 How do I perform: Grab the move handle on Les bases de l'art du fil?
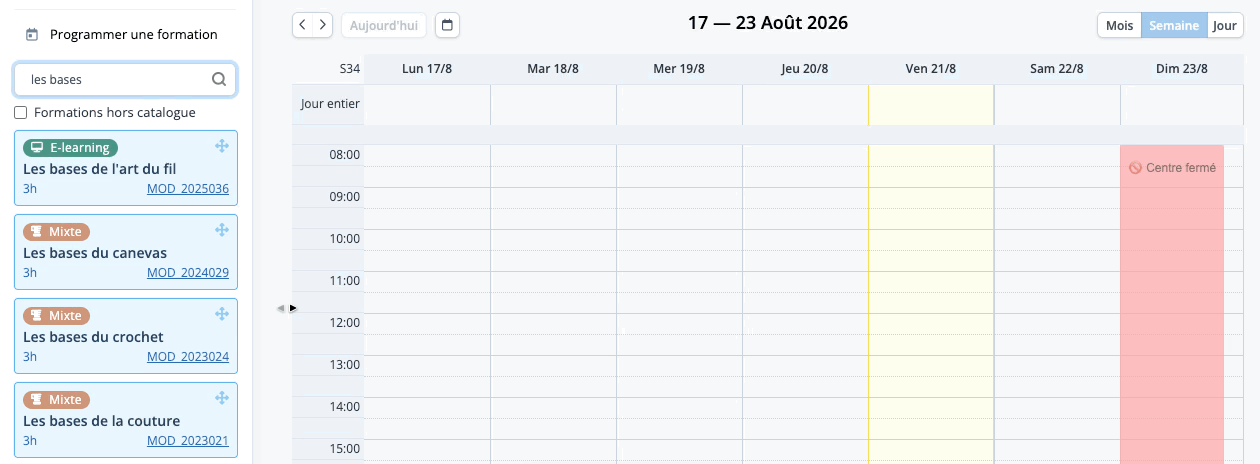(222, 146)
